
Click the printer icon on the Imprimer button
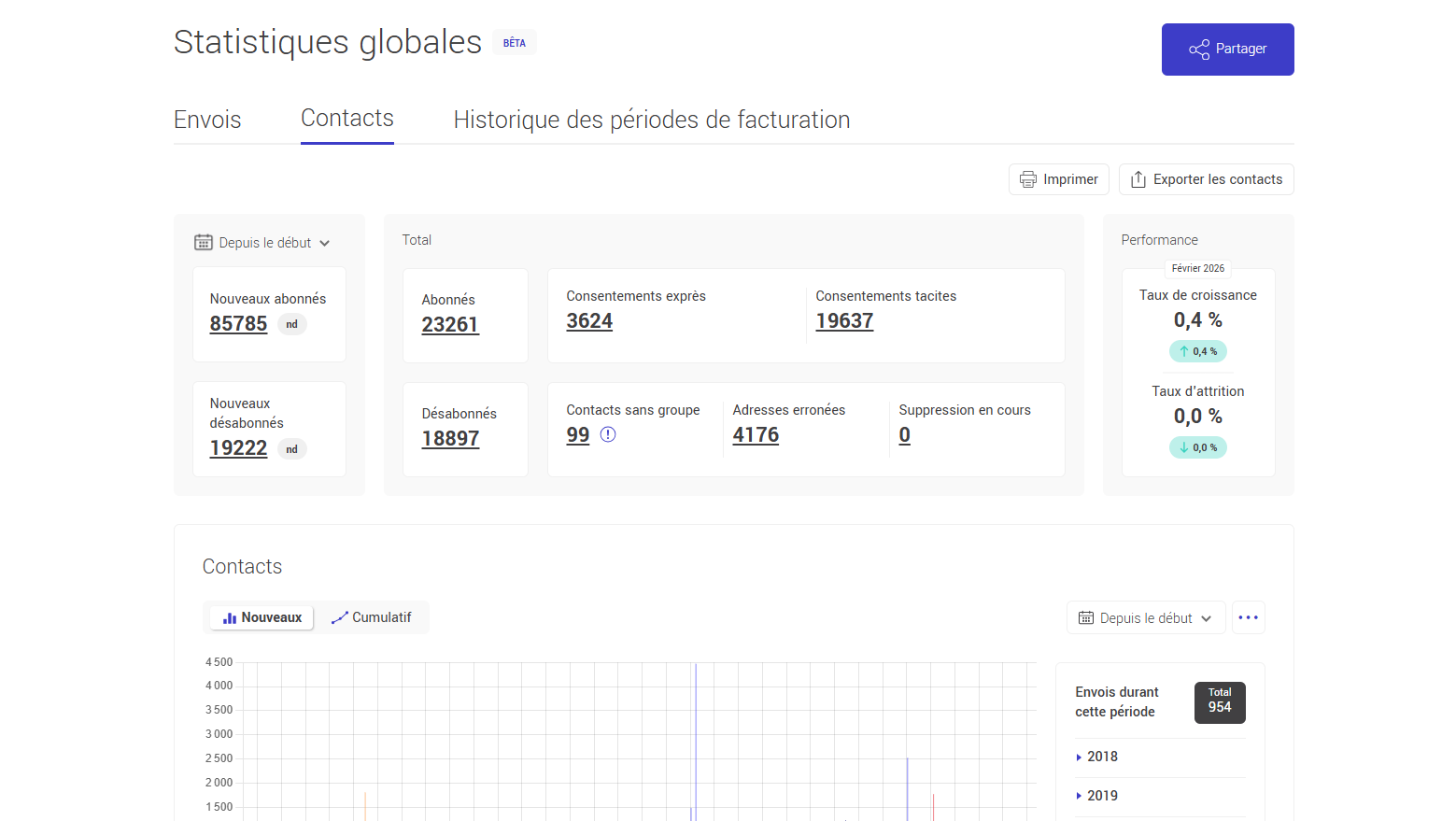click(x=1029, y=178)
